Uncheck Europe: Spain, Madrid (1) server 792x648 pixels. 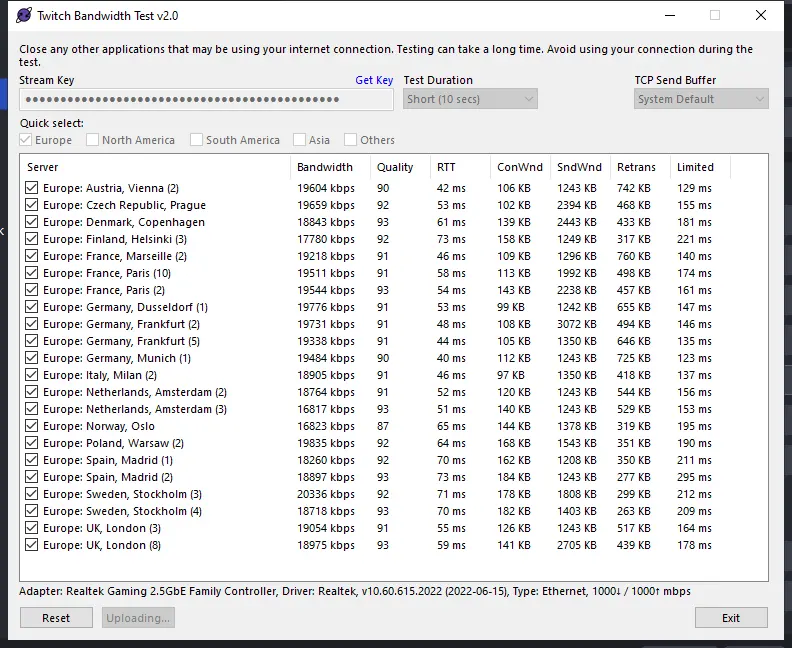point(31,460)
